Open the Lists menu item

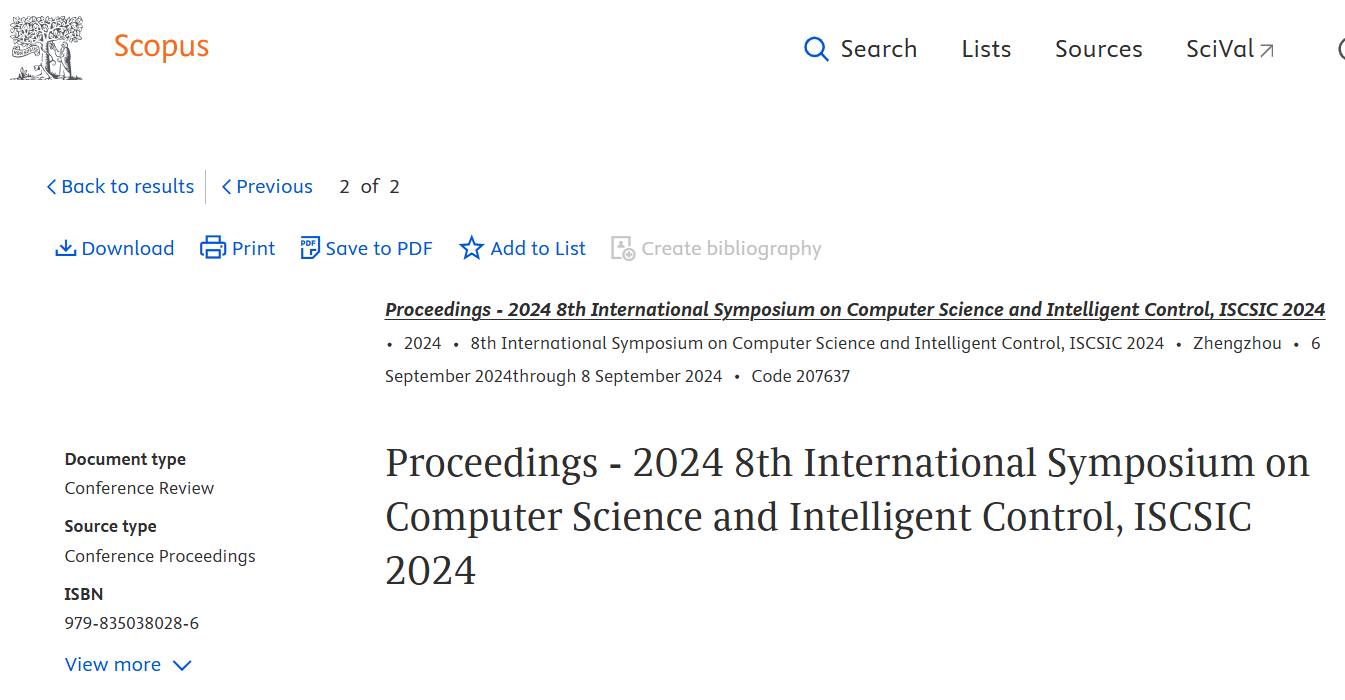[986, 49]
